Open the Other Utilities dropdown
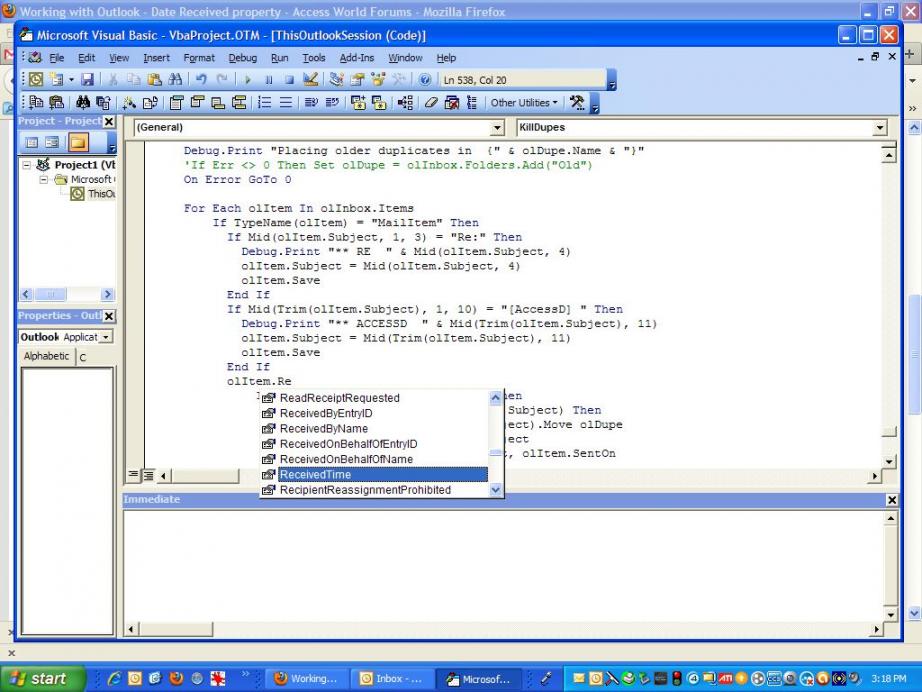922x692 pixels. 524,103
